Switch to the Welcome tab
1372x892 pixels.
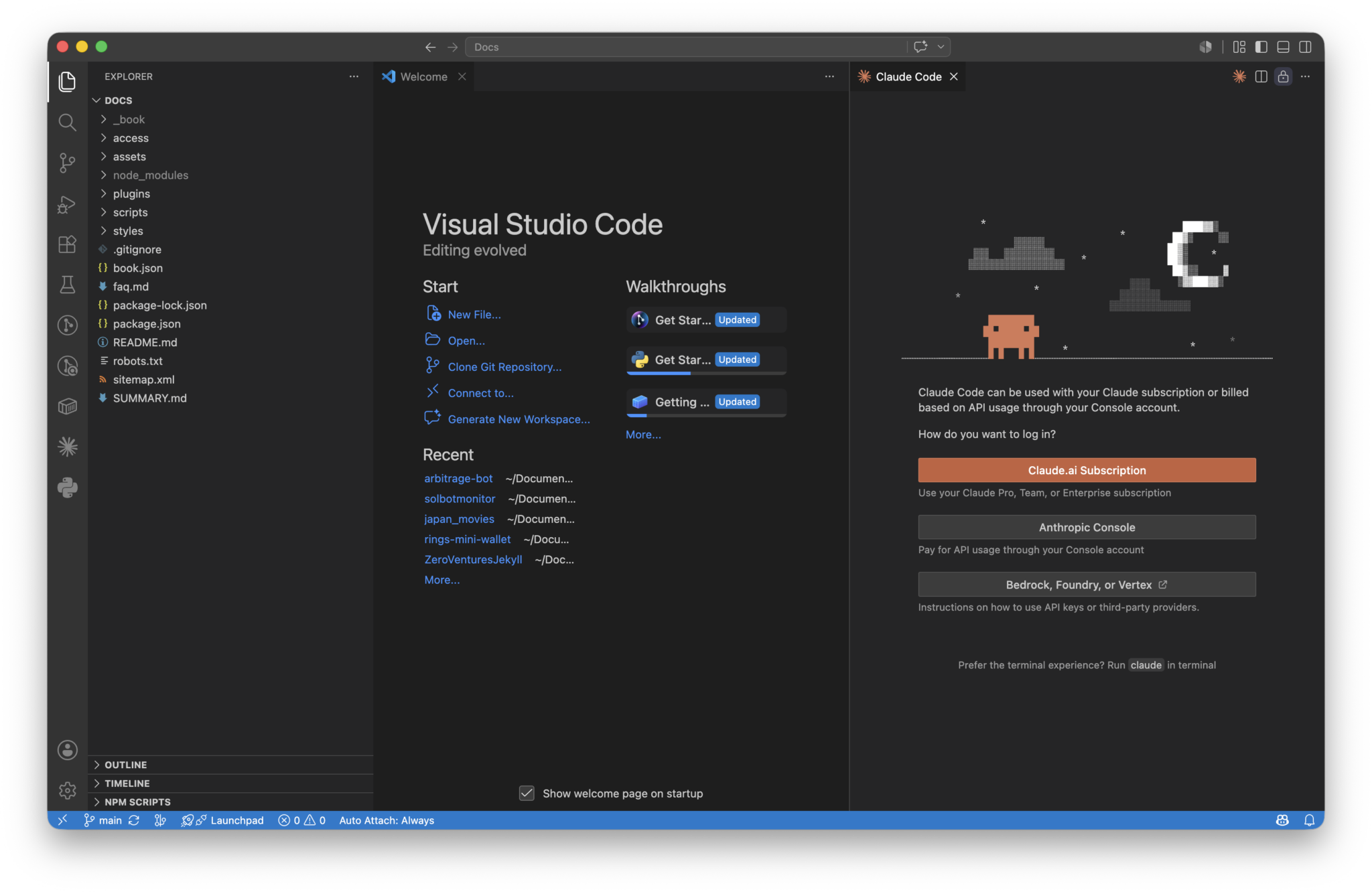[424, 76]
